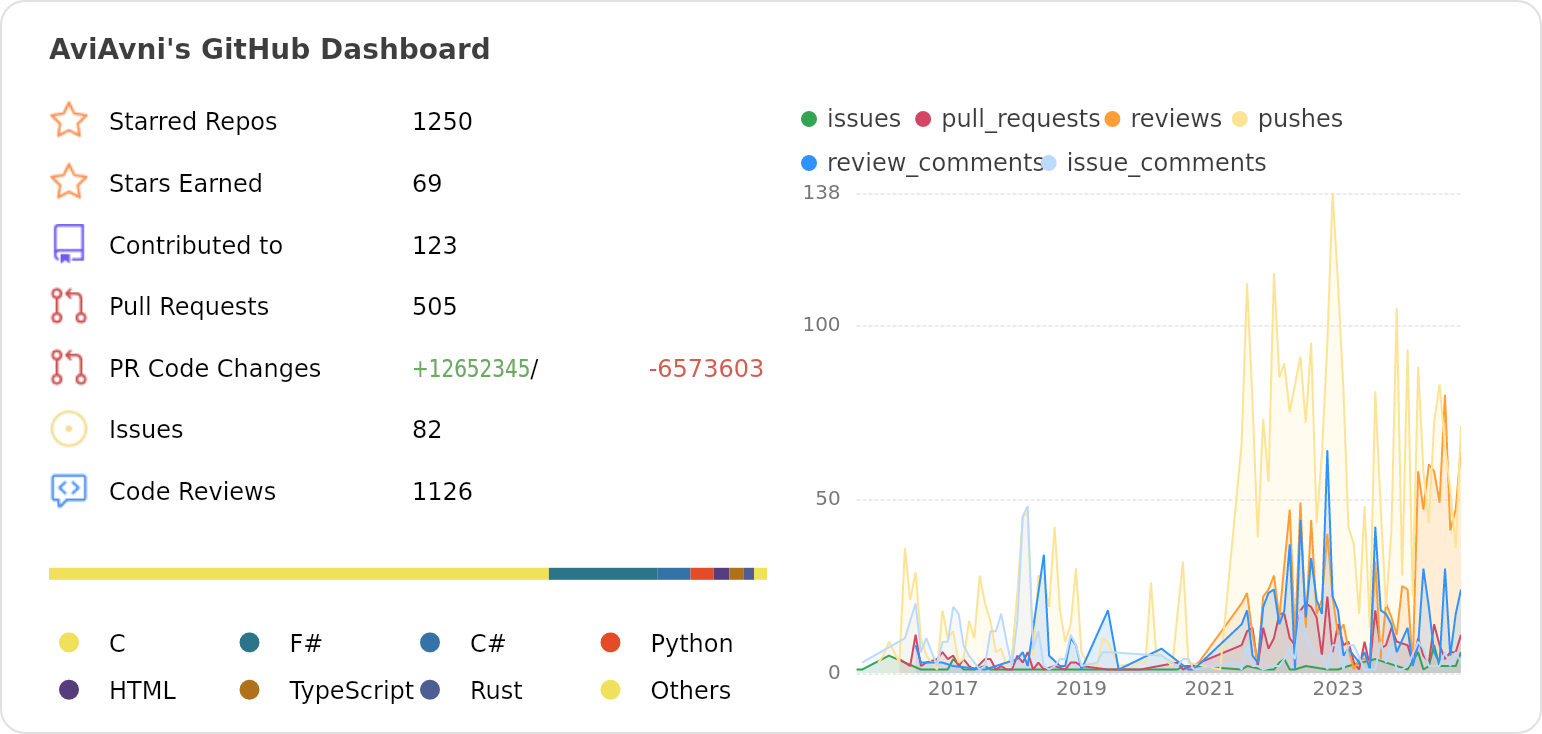Click the Code Reviews value 1126
The height and width of the screenshot is (734, 1542).
click(442, 492)
